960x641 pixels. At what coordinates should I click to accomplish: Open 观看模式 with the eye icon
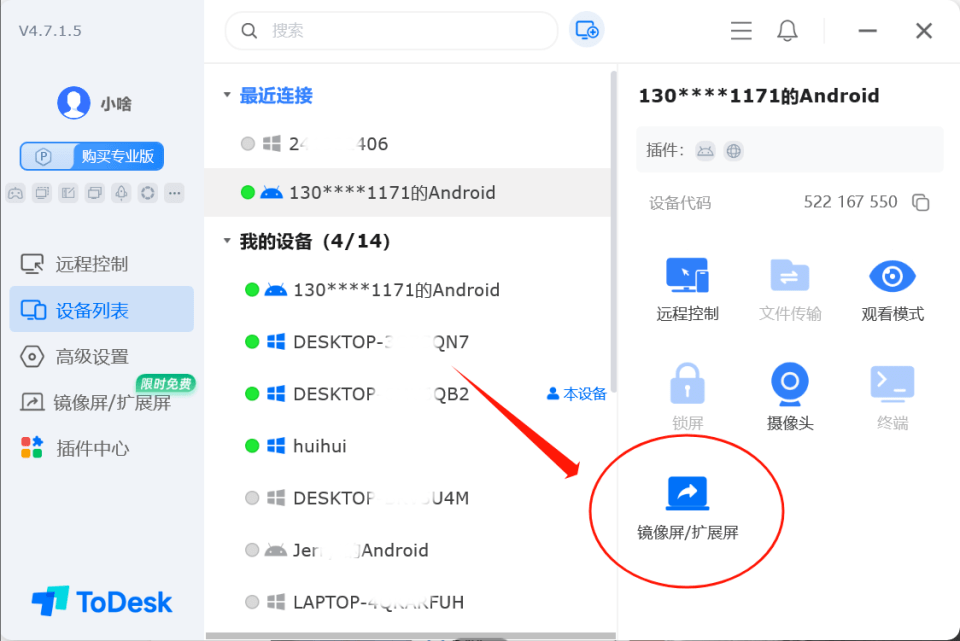(x=892, y=290)
